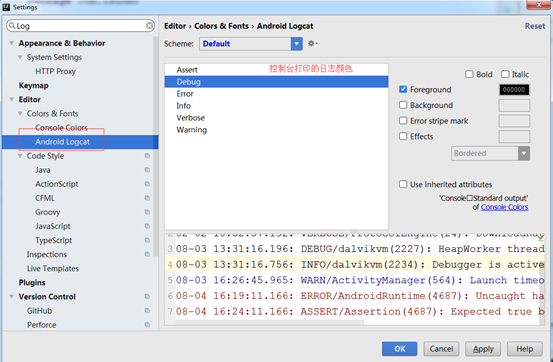
Task: Click the Effects color swatch
Action: click(514, 136)
